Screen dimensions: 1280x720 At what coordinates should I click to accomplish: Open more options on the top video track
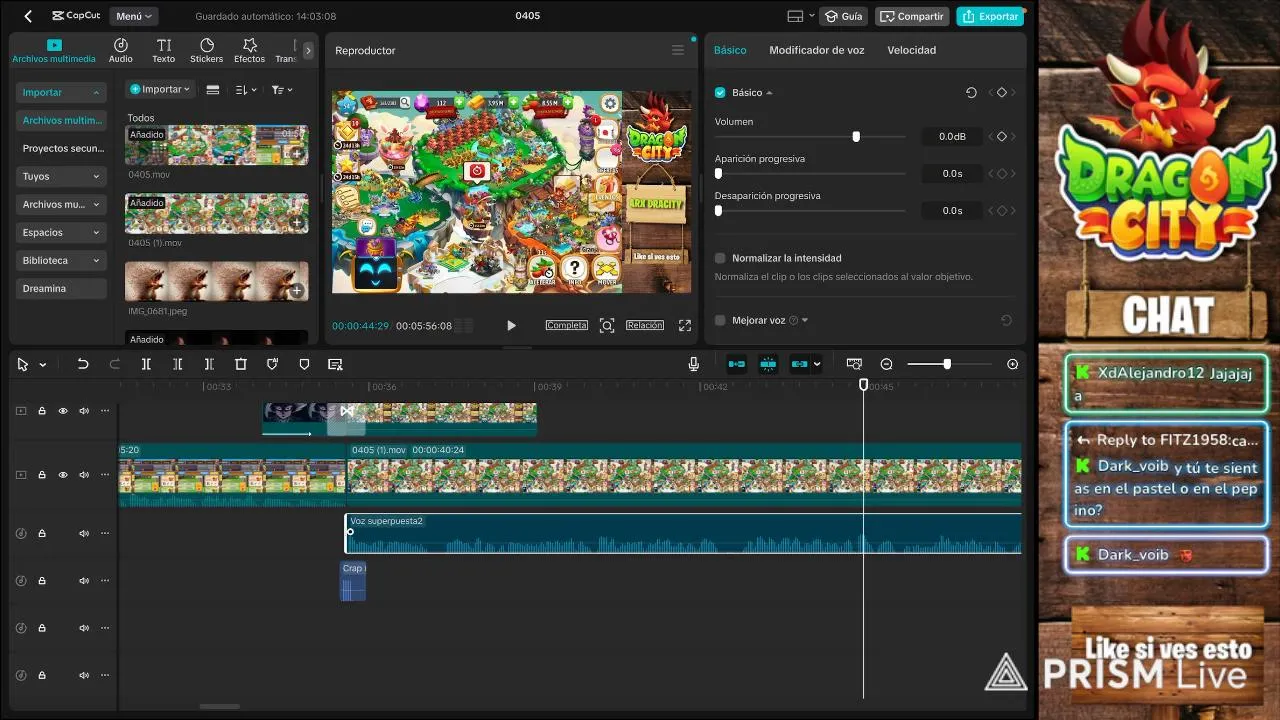(105, 410)
